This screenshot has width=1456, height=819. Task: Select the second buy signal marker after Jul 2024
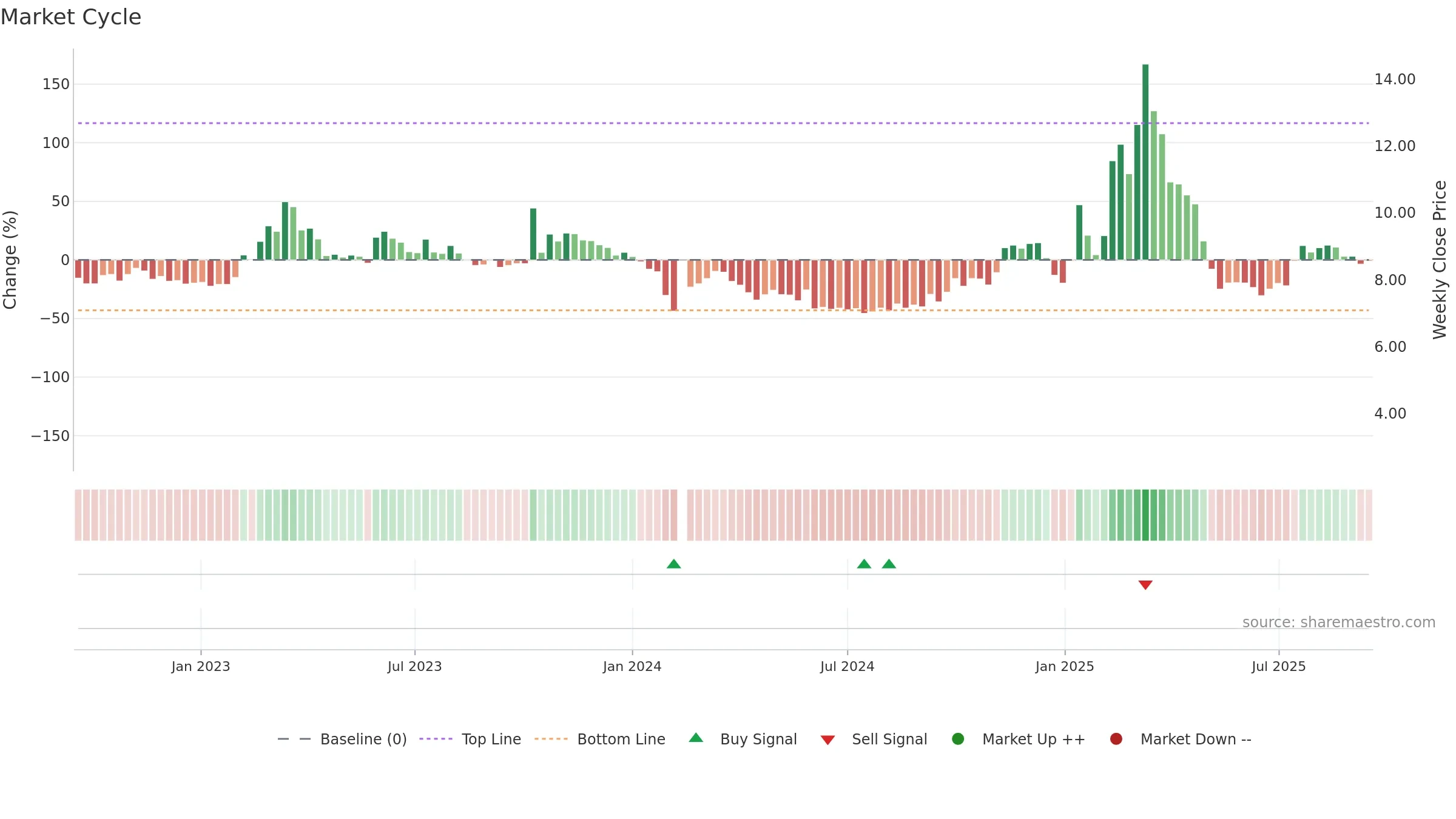click(x=889, y=564)
